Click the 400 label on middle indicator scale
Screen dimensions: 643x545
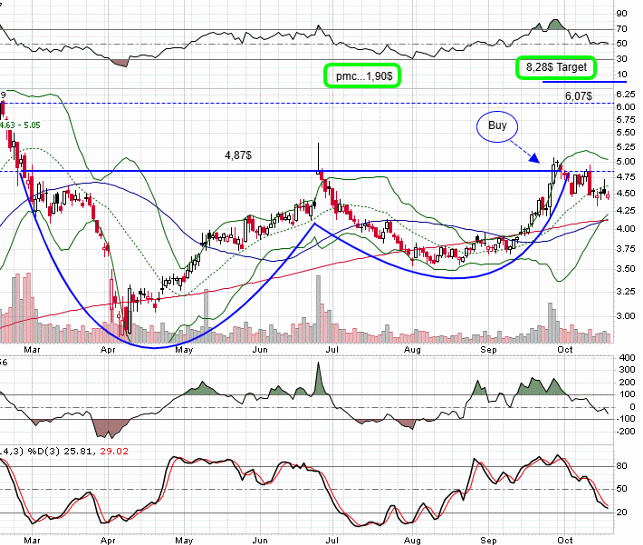point(626,358)
